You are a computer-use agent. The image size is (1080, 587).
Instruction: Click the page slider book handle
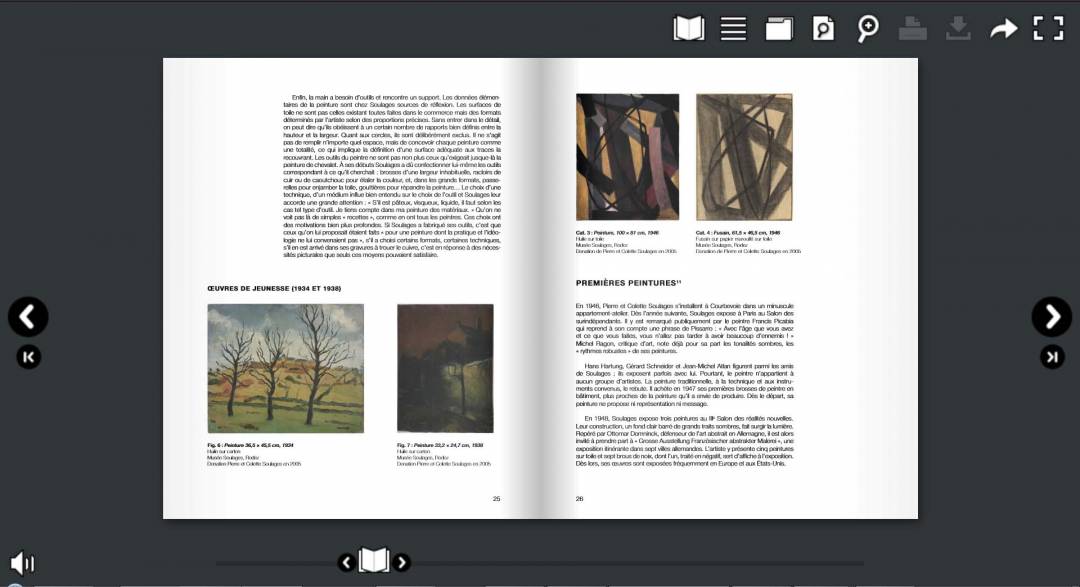click(x=374, y=560)
